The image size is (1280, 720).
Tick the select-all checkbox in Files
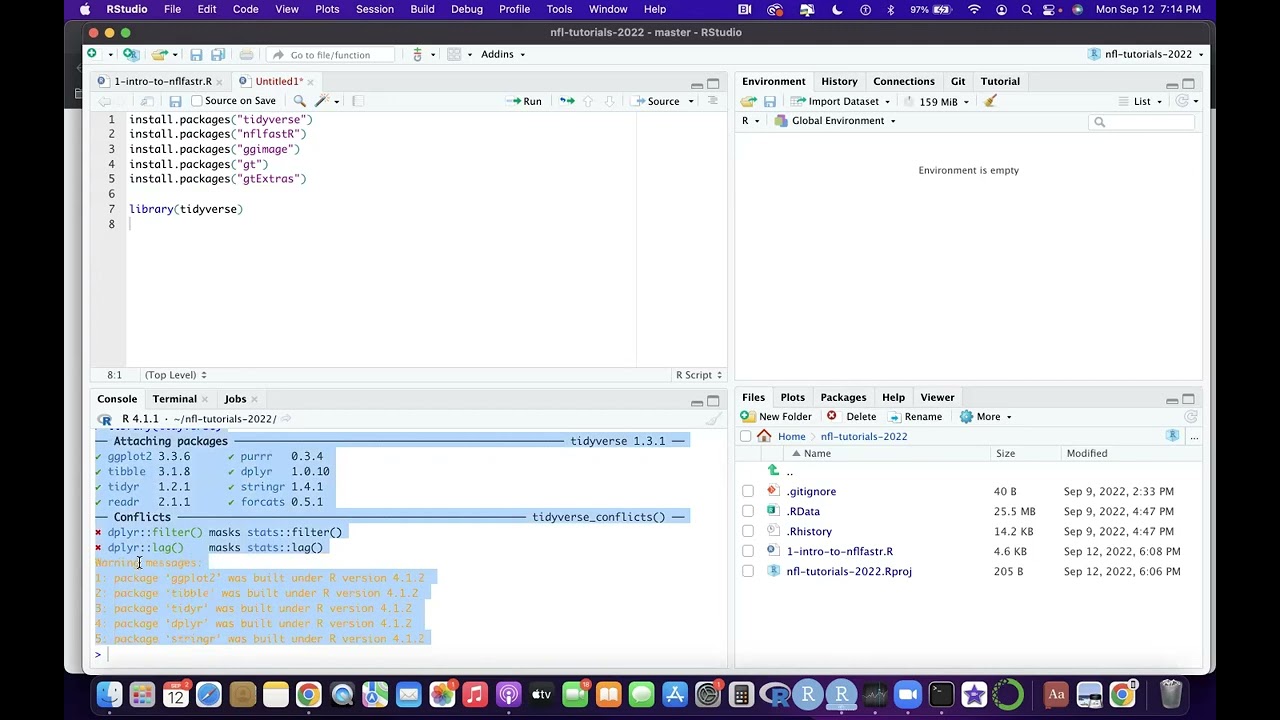tap(746, 436)
